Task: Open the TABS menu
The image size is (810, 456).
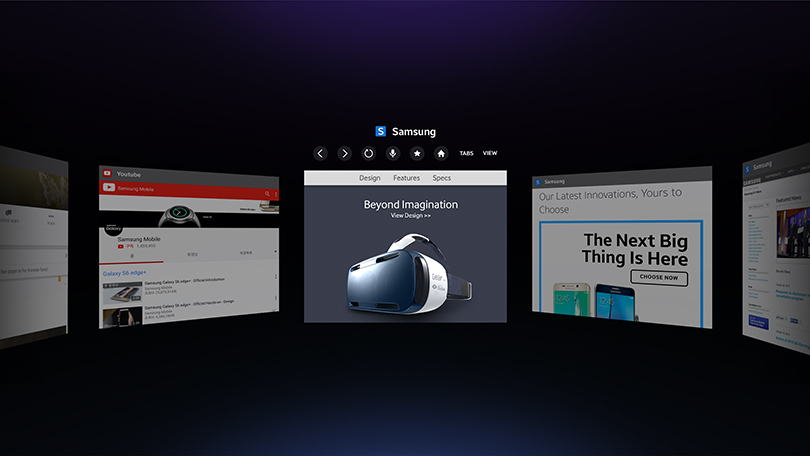Action: pos(466,153)
